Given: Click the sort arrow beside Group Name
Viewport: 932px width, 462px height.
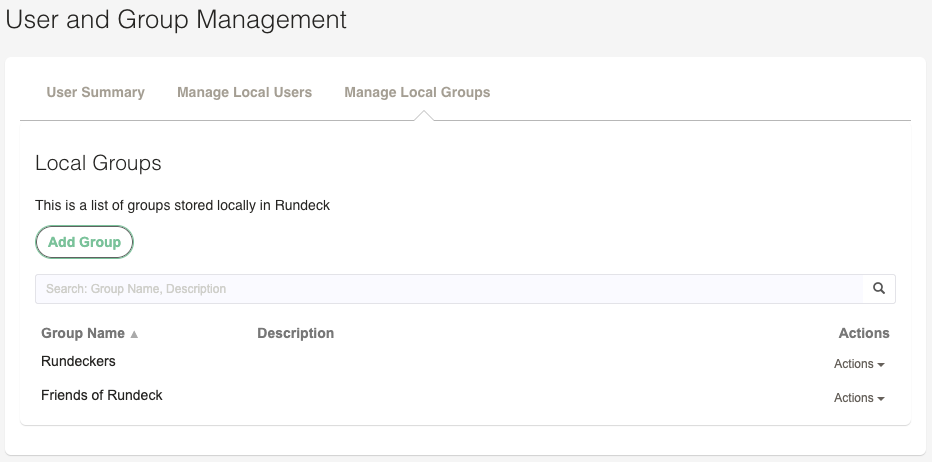Looking at the screenshot, I should [134, 334].
